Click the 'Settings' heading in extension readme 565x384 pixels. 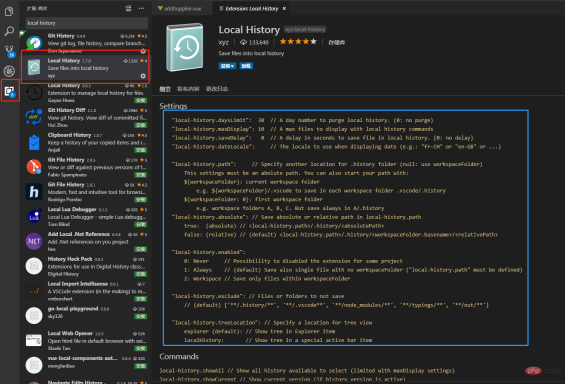pos(173,106)
